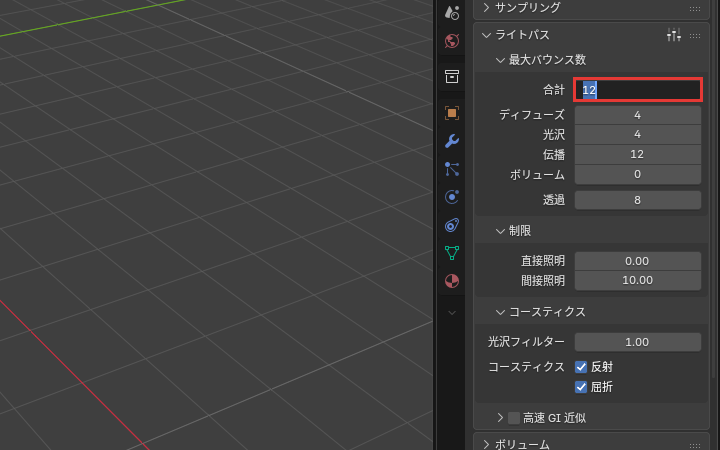Collapse the 最大バウンス数 subpanel
This screenshot has width=720, height=450.
pyautogui.click(x=501, y=60)
